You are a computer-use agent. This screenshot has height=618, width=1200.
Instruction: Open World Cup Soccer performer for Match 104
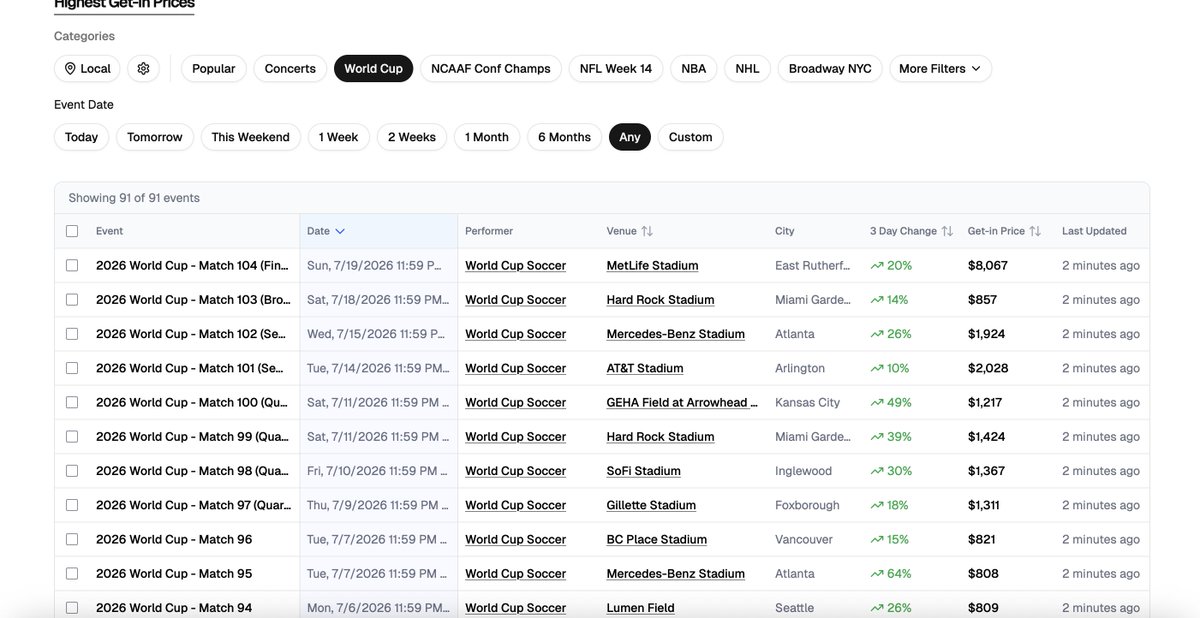coord(516,266)
